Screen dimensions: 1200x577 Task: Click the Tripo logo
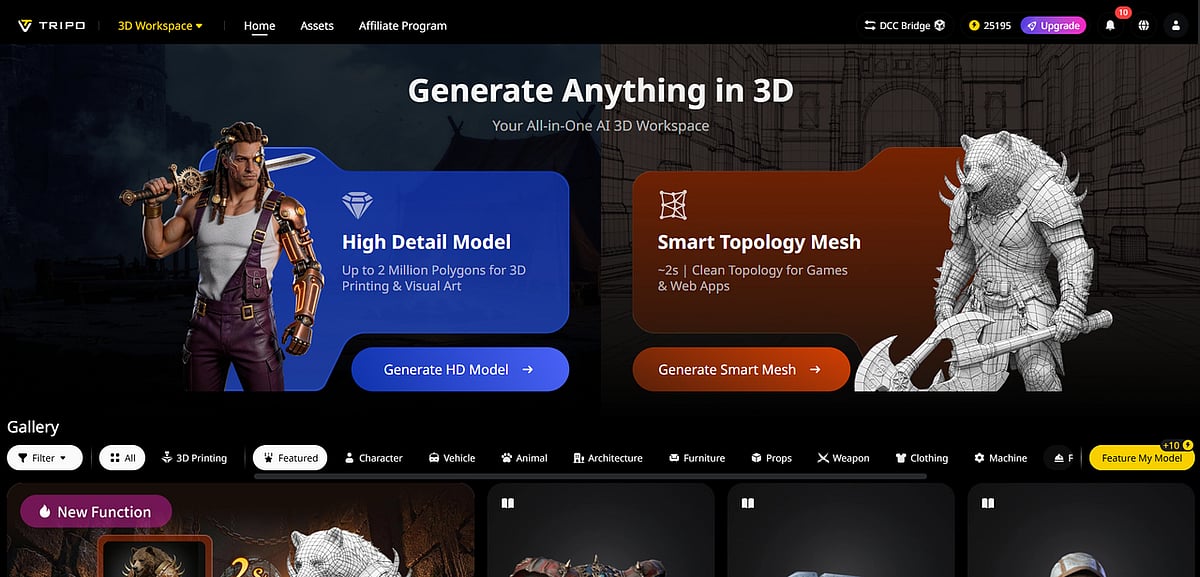pos(52,25)
